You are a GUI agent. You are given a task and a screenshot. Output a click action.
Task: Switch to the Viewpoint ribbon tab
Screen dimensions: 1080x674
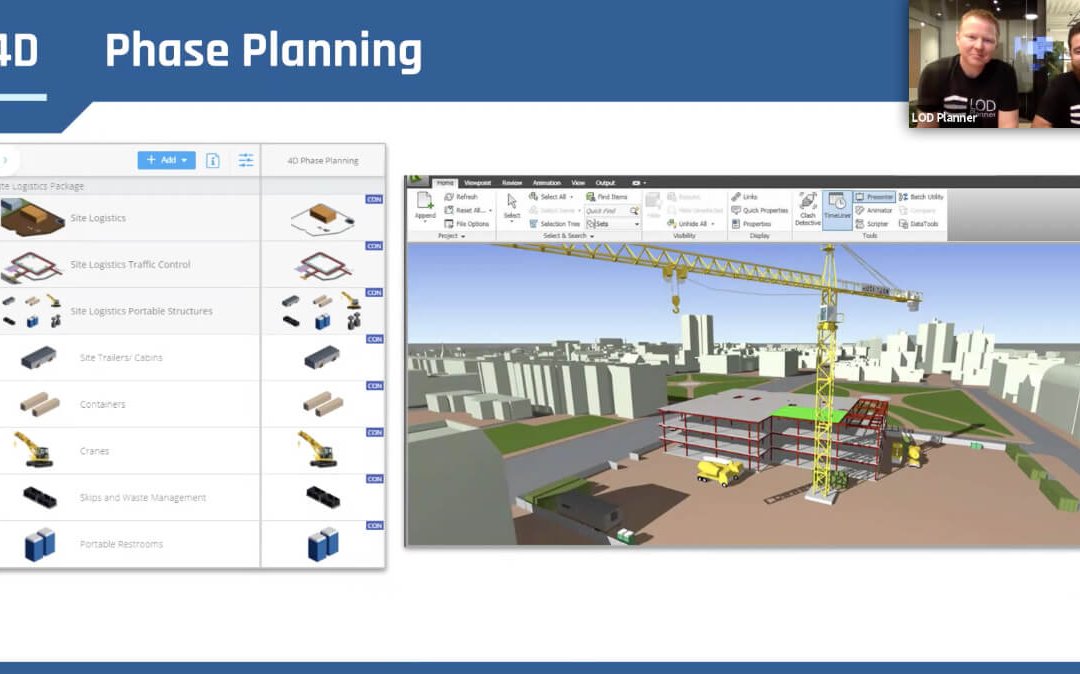[x=477, y=183]
